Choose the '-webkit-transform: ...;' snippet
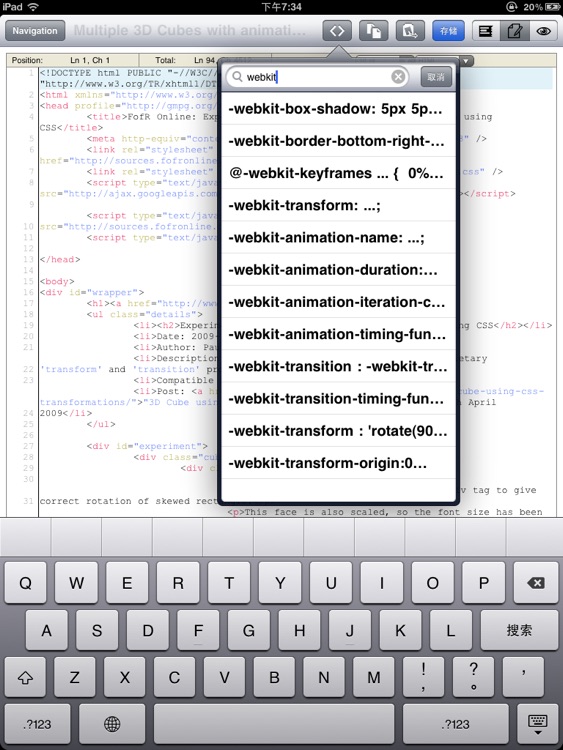Viewport: 563px width, 750px height. (x=338, y=205)
